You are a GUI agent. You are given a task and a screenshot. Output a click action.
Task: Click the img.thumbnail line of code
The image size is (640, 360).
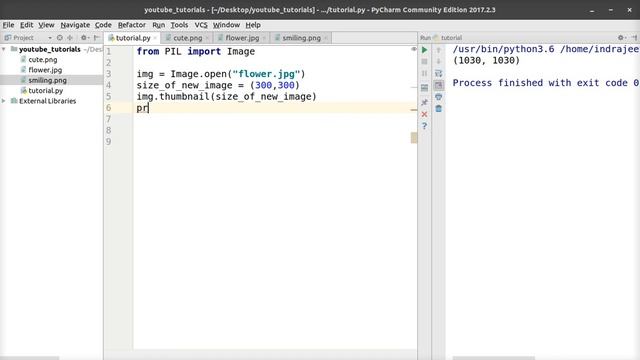tap(227, 97)
